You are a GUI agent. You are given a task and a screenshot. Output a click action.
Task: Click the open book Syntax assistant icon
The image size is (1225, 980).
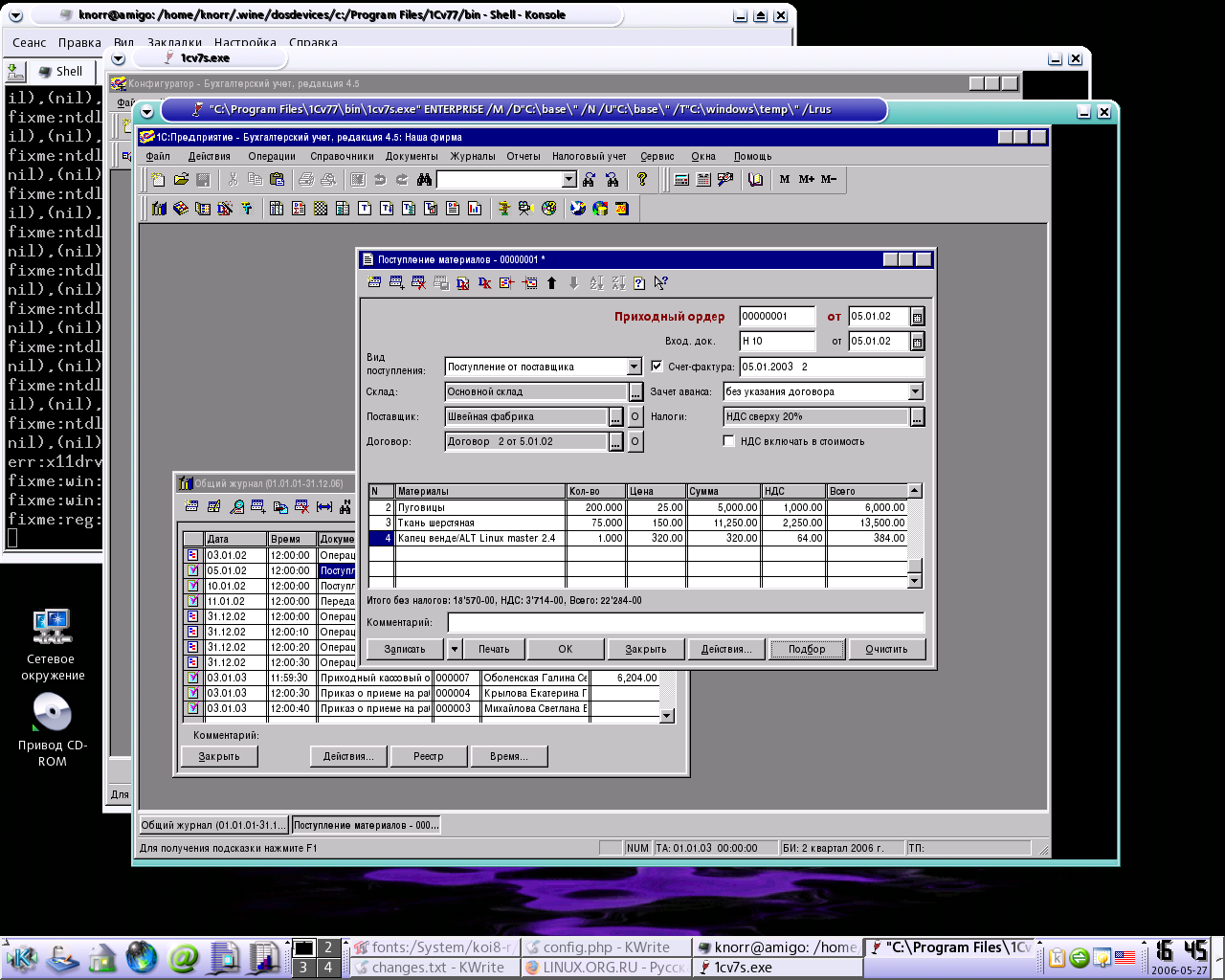click(x=755, y=179)
